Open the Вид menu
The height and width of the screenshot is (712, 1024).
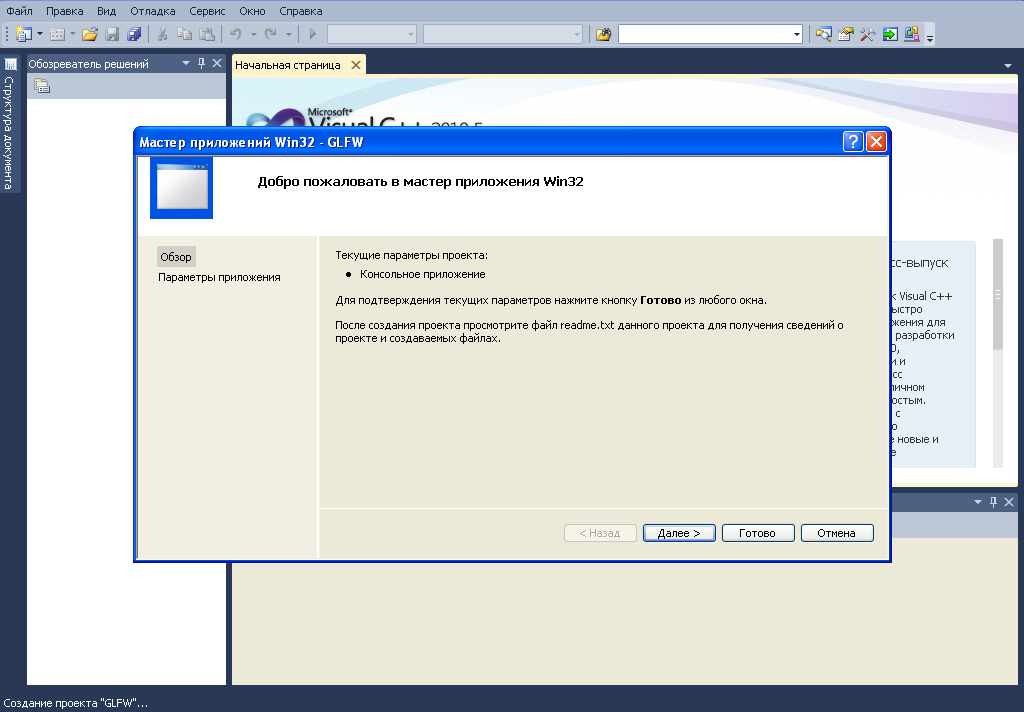[106, 11]
